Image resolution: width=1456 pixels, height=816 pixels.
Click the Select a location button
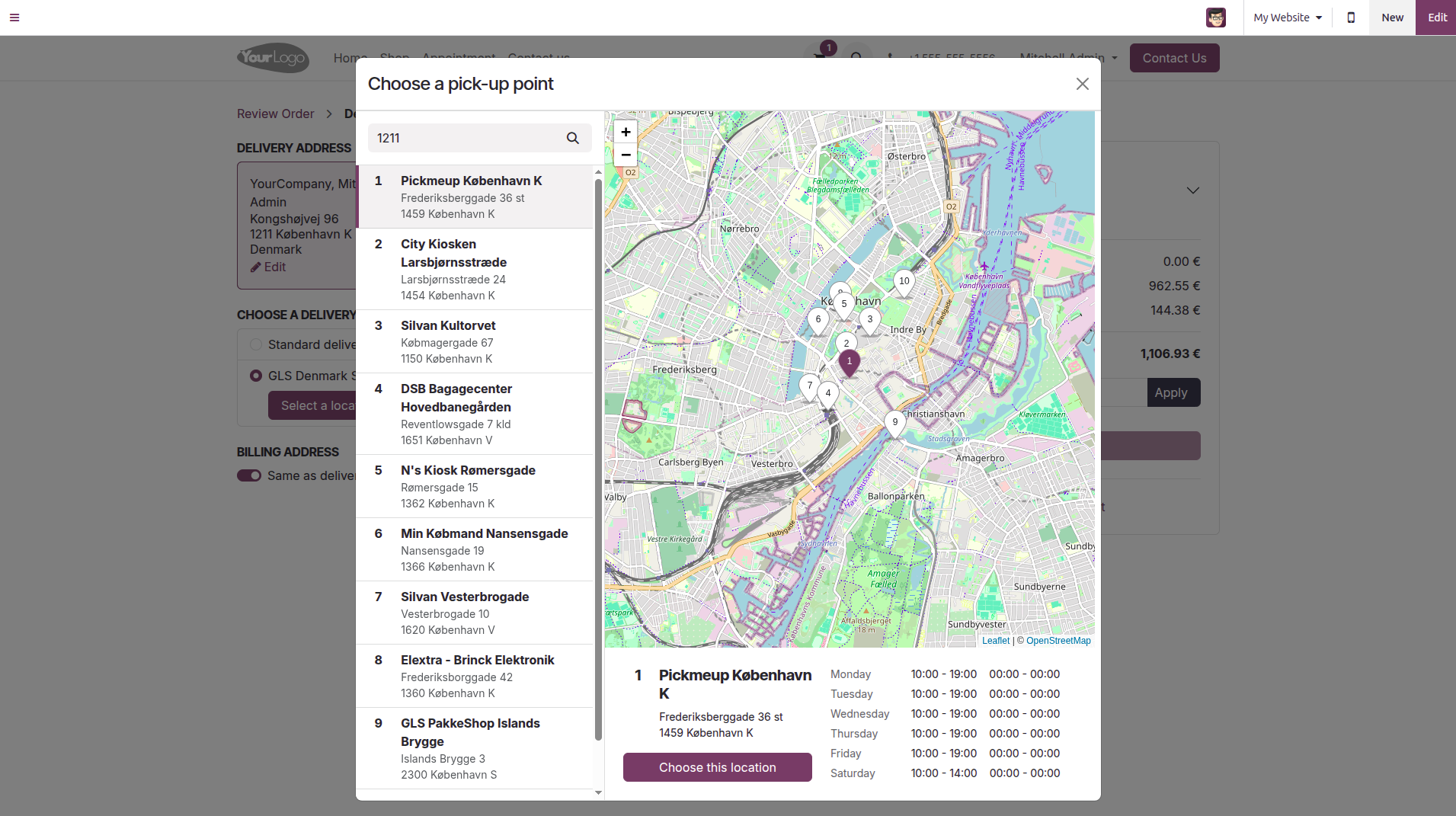tap(312, 406)
